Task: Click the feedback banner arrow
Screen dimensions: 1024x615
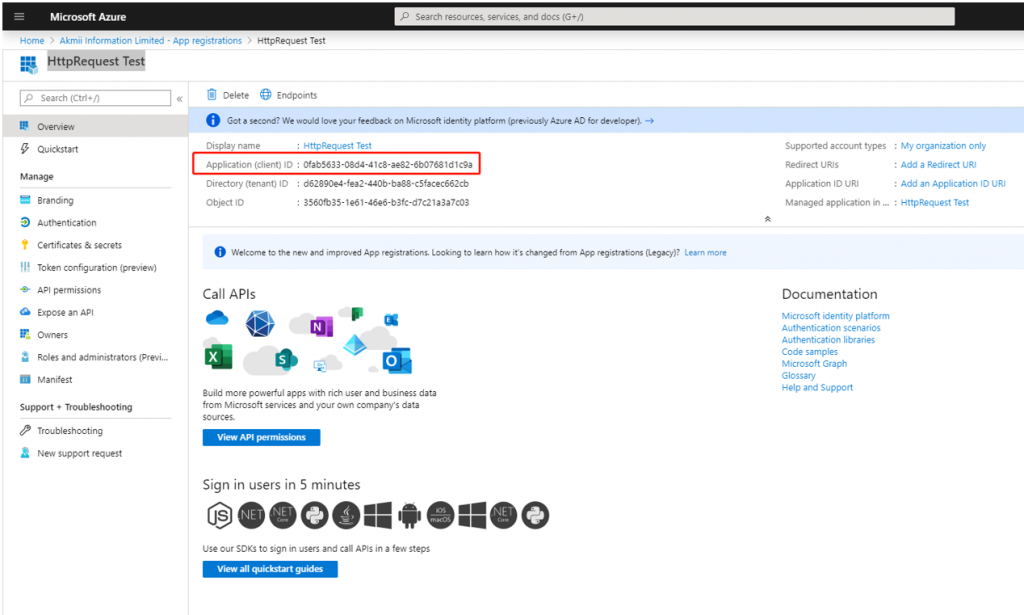Action: 649,121
